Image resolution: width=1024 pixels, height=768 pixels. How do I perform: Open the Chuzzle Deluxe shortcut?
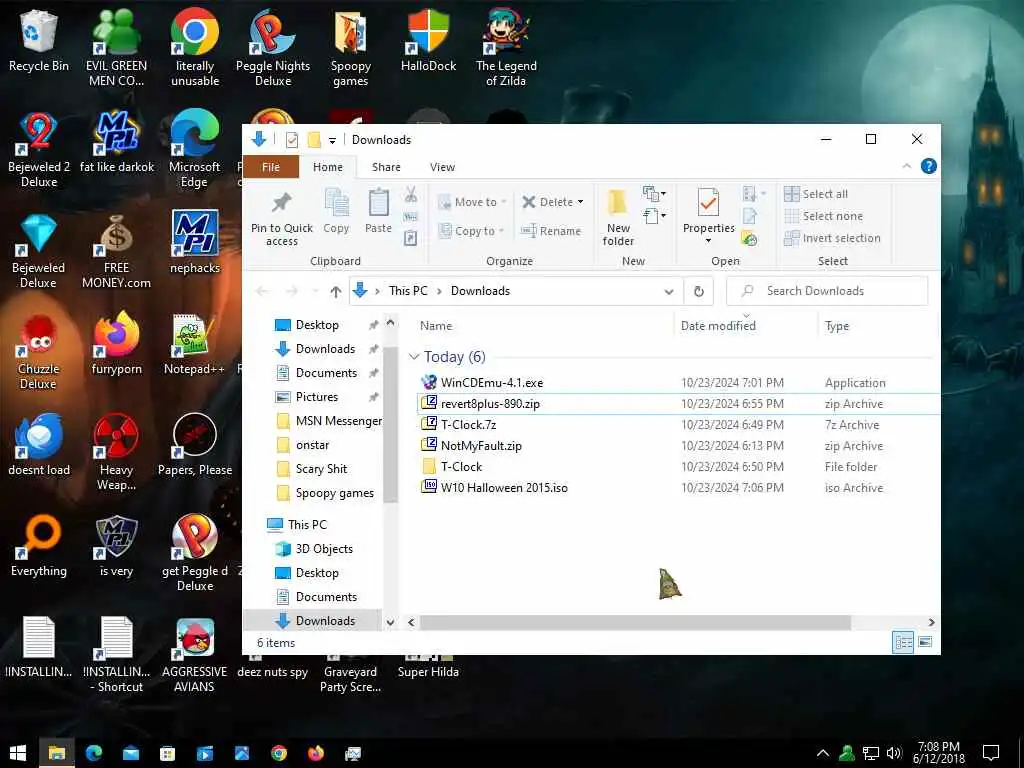pyautogui.click(x=39, y=351)
